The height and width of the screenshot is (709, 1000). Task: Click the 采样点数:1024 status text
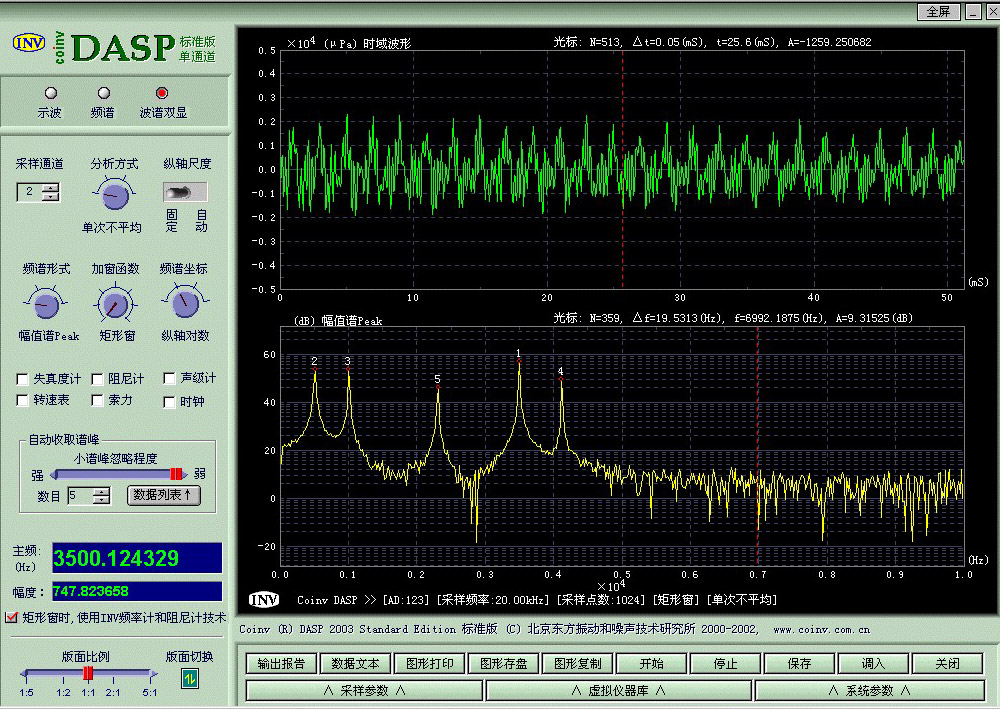click(x=601, y=600)
